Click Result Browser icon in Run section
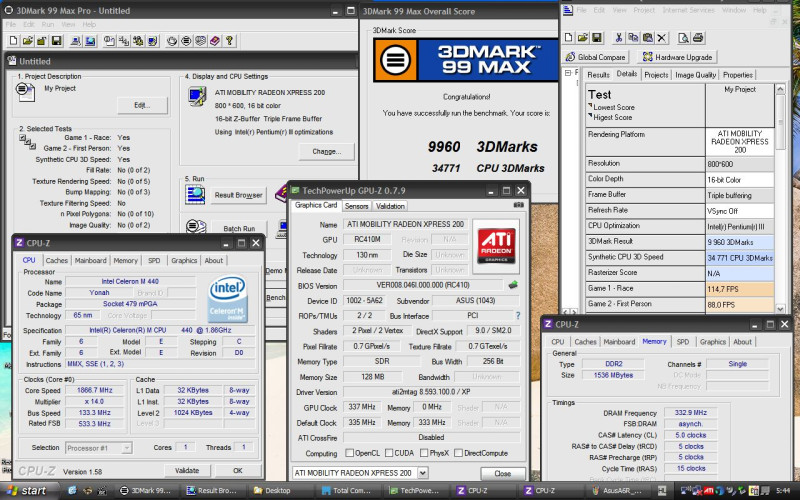This screenshot has width=800, height=500. point(195,195)
